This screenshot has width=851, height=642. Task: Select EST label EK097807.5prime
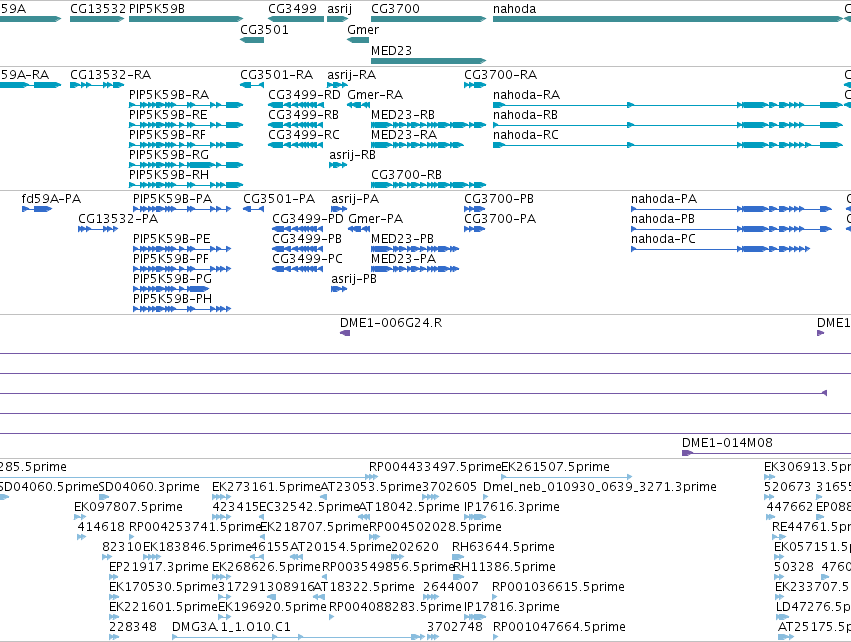coord(128,507)
